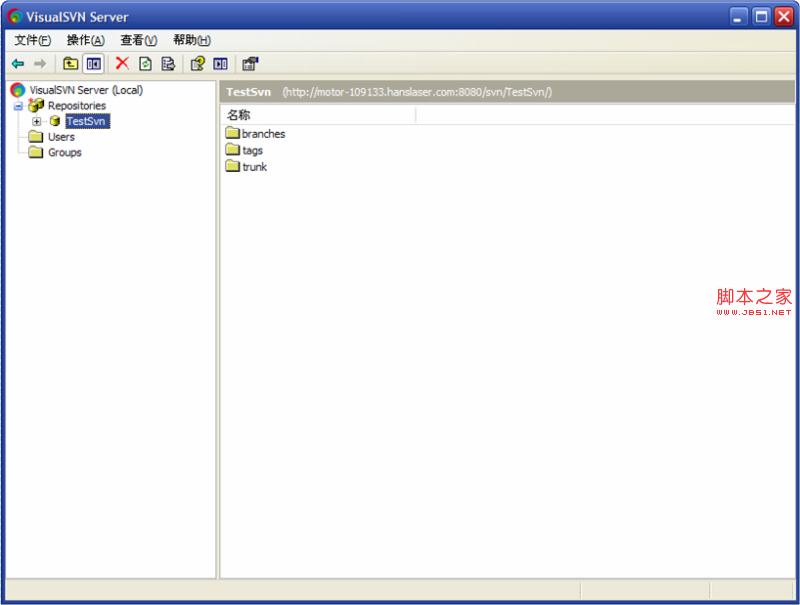Open the 操作(A) menu
Image resolution: width=800 pixels, height=605 pixels.
(86, 40)
